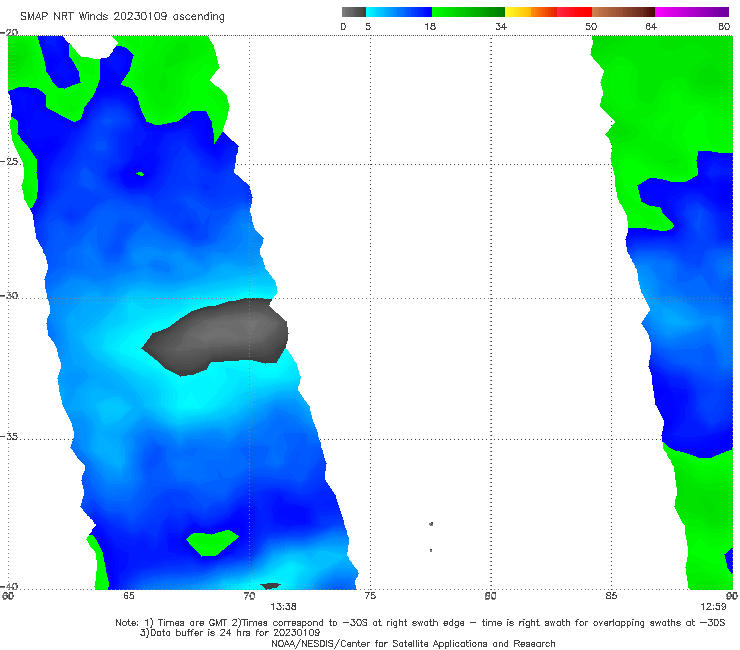
Task: Click the color bar label '5'
Action: coord(368,27)
